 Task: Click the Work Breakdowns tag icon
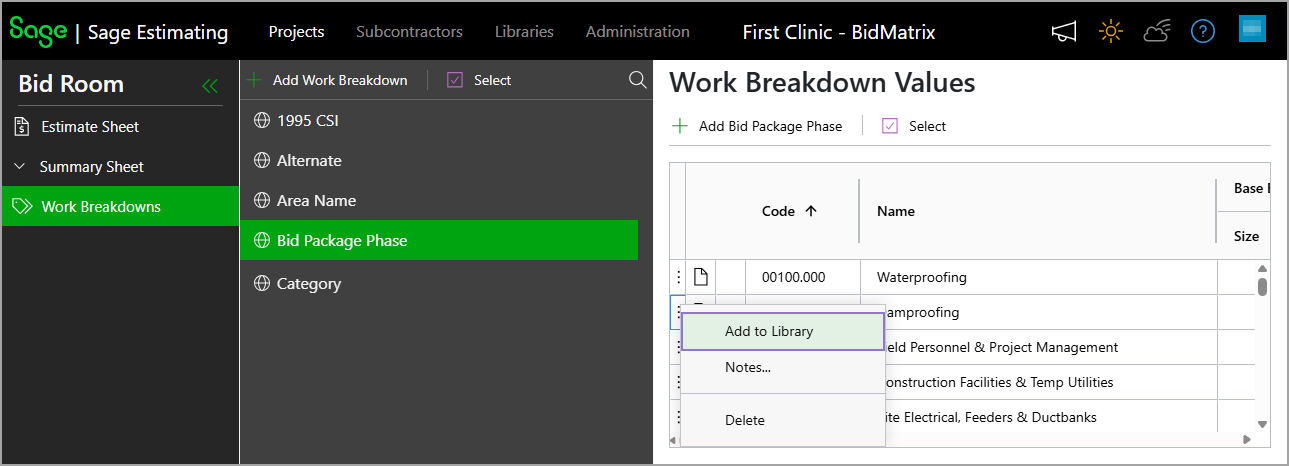[x=22, y=207]
